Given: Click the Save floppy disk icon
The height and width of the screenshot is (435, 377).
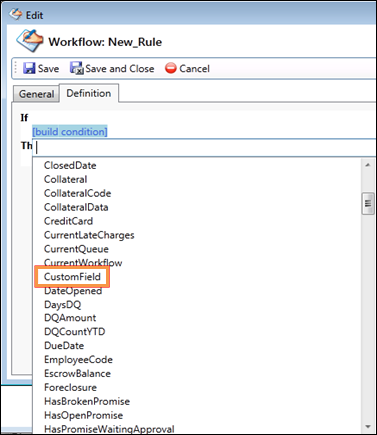Looking at the screenshot, I should coord(29,68).
